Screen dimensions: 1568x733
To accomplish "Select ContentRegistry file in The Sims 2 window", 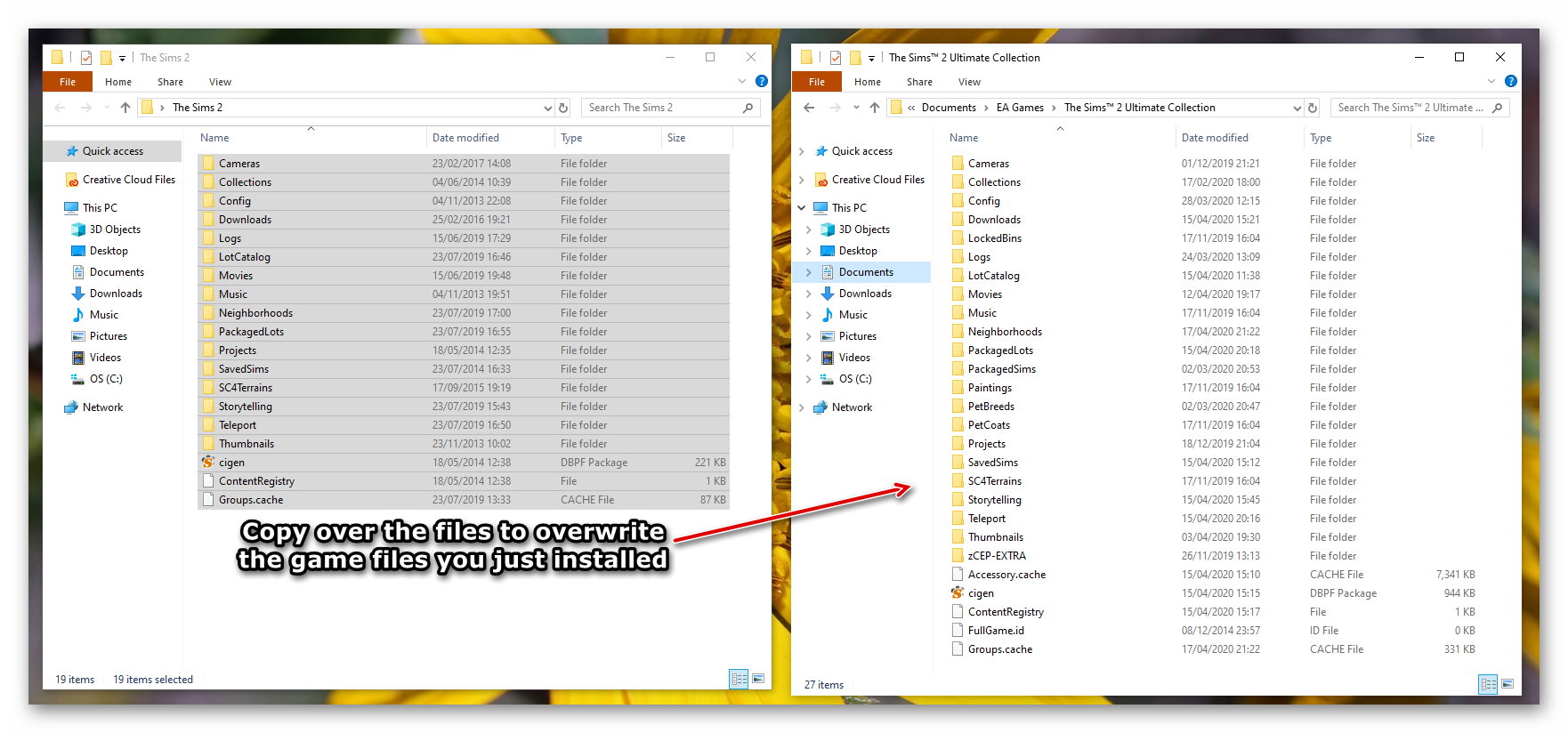I will [464, 481].
